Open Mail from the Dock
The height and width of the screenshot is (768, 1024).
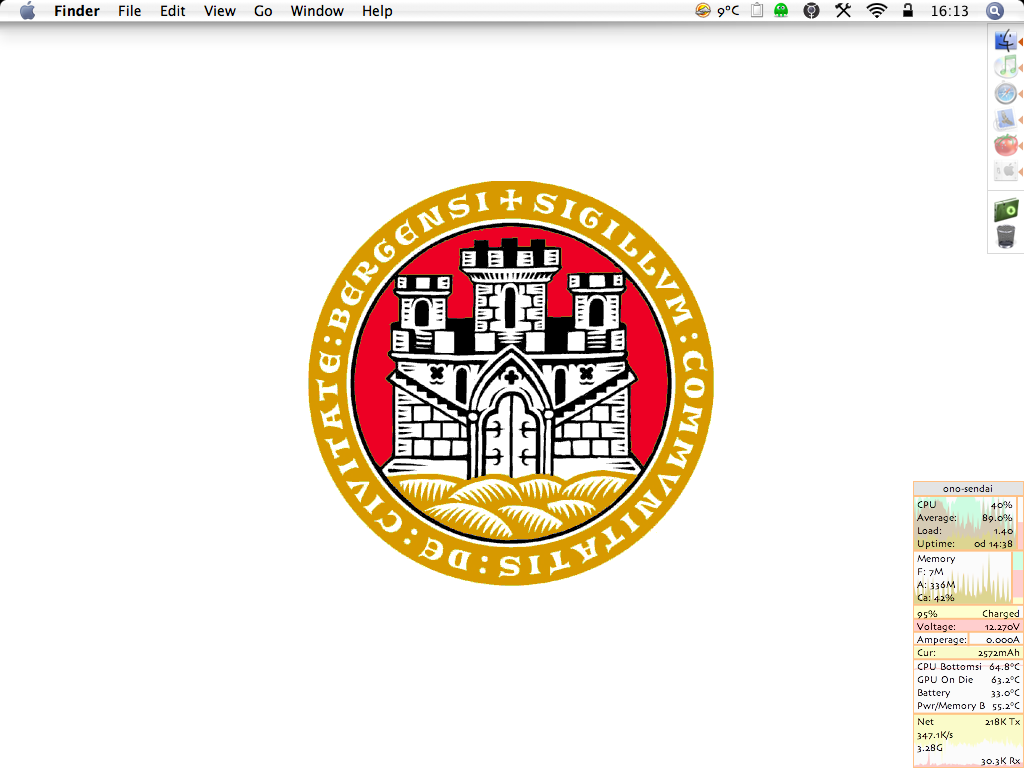(1006, 120)
